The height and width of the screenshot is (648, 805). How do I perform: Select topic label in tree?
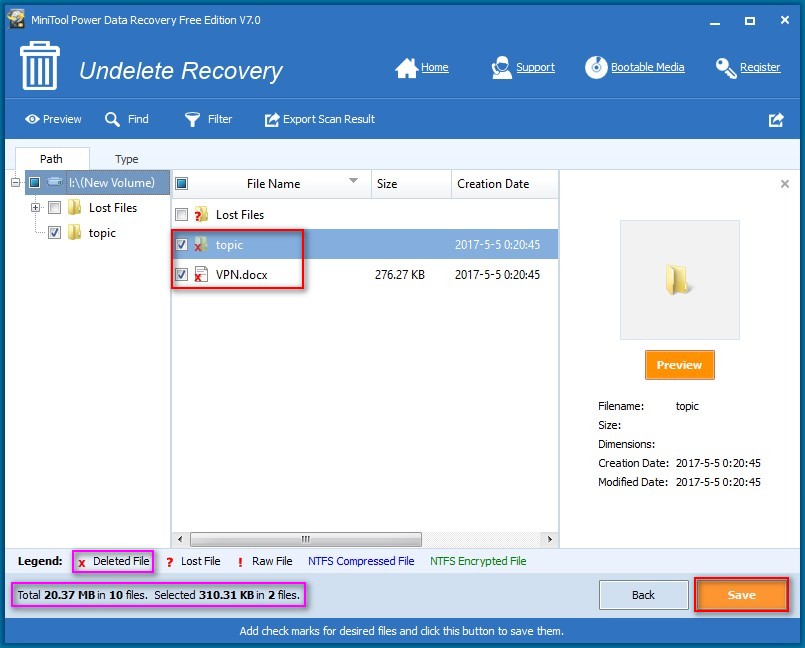coord(102,233)
